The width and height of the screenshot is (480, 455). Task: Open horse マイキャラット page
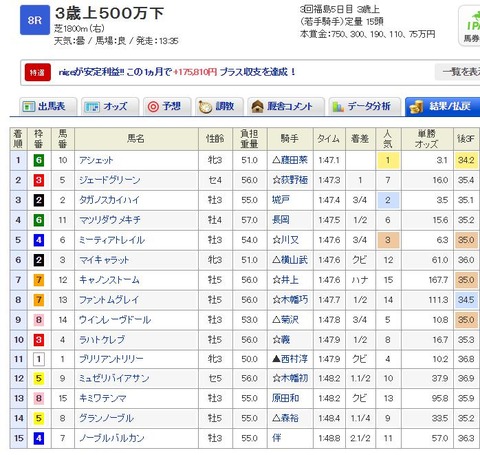coord(104,260)
